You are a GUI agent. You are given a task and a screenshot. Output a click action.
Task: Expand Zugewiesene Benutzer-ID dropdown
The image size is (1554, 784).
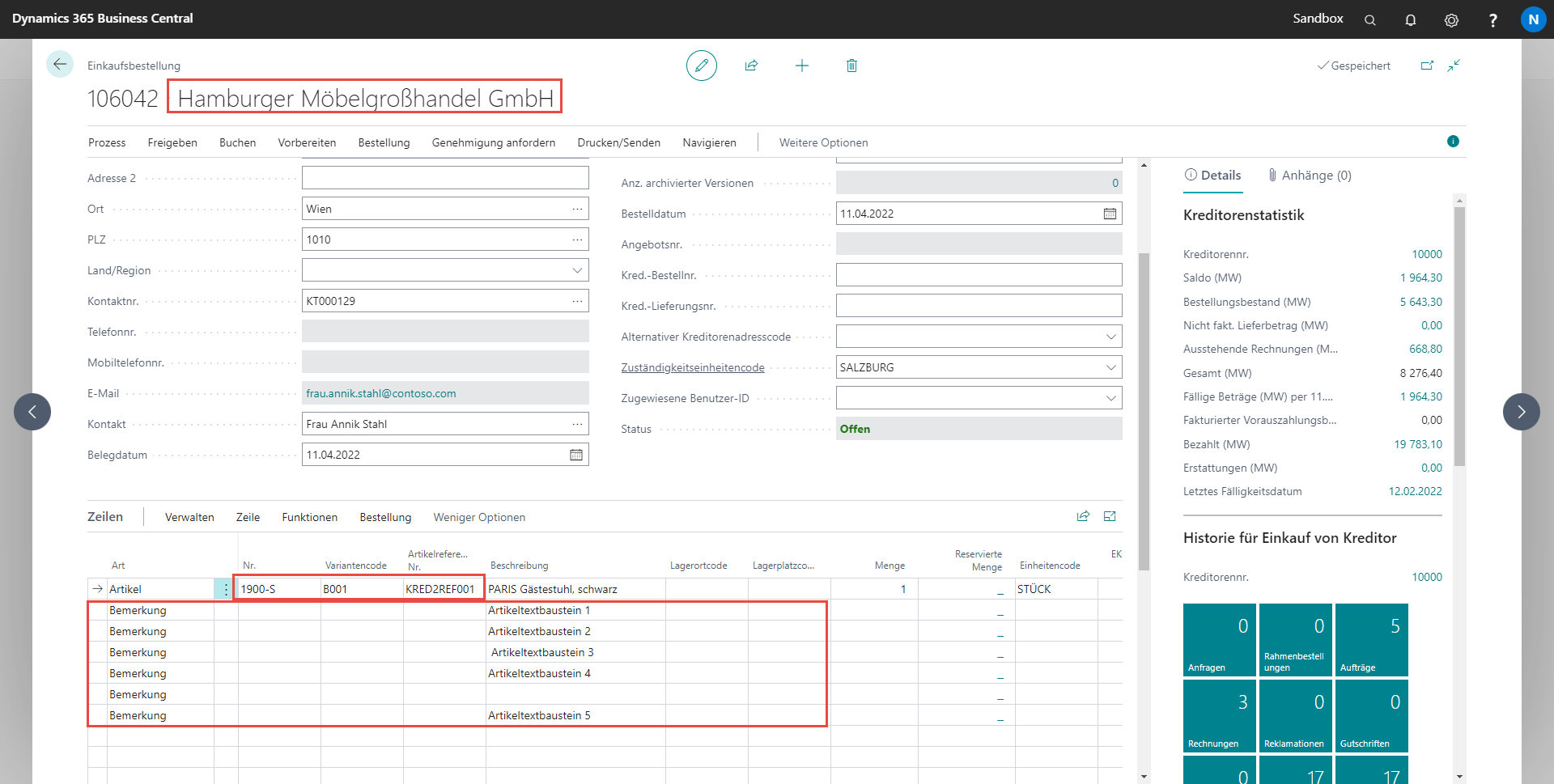click(1110, 398)
